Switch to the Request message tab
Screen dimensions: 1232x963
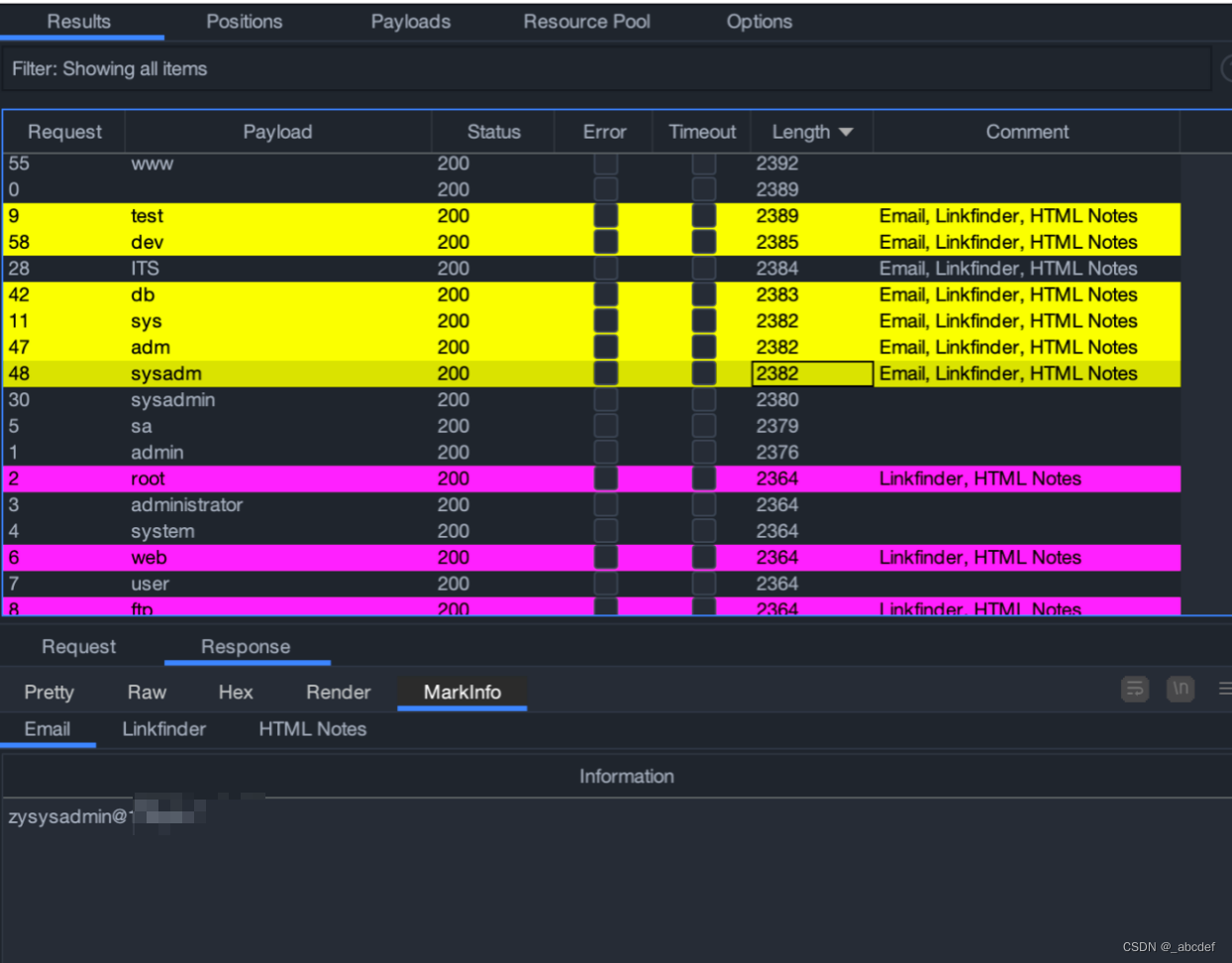point(78,647)
